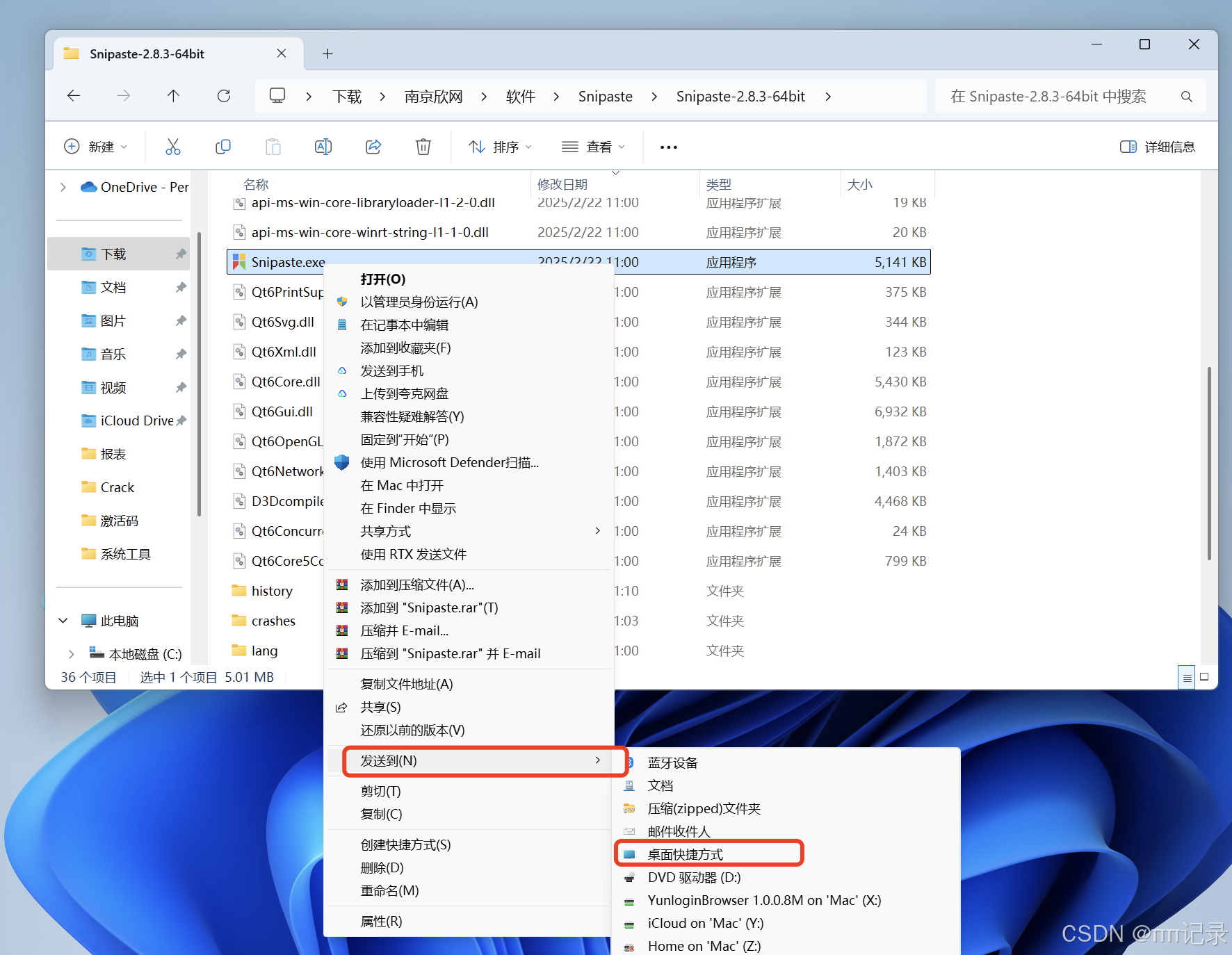Image resolution: width=1232 pixels, height=955 pixels.
Task: Sort by the 大小 column header
Action: pyautogui.click(x=860, y=184)
